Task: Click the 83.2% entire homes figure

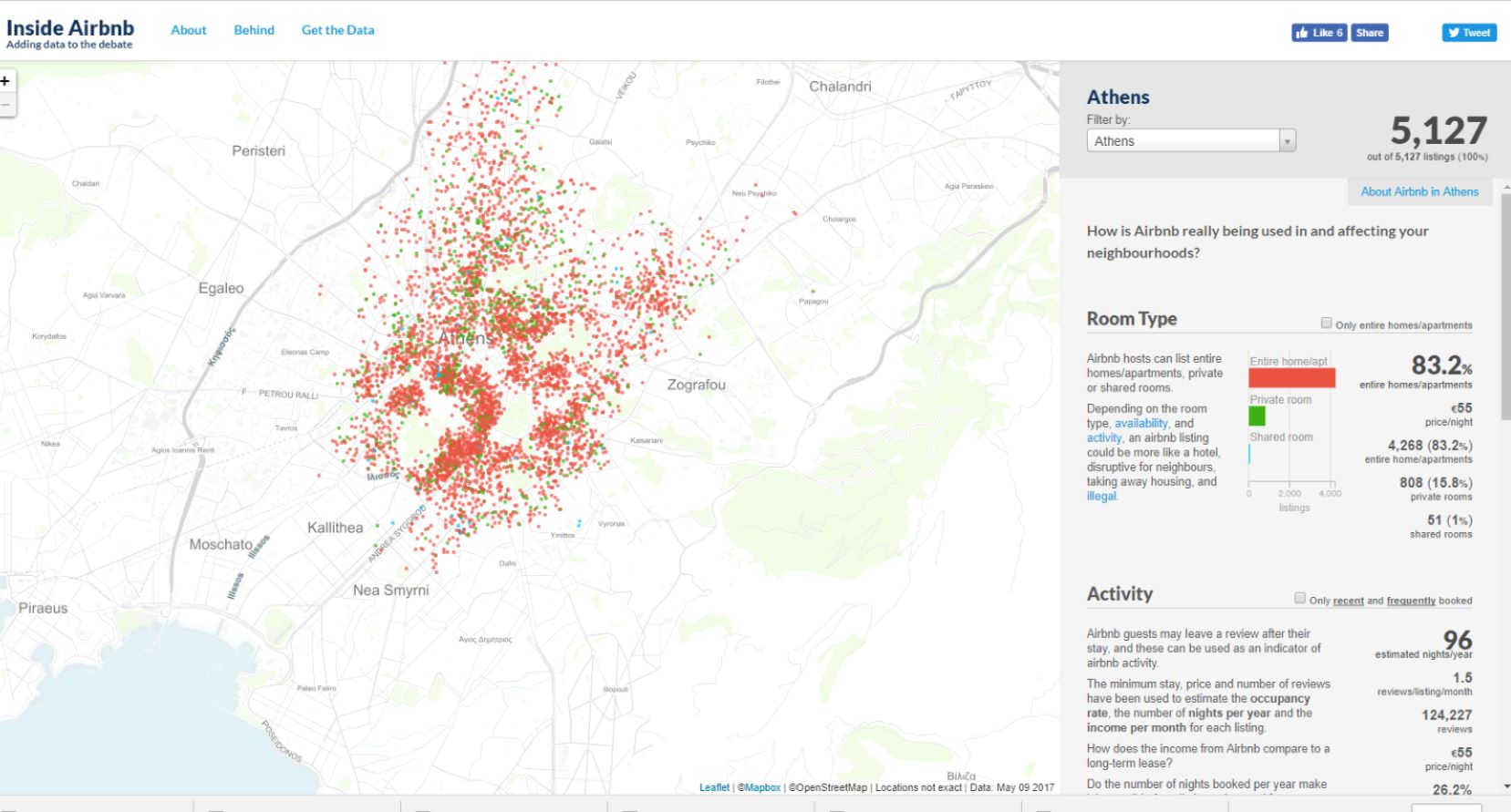Action: (x=1441, y=365)
